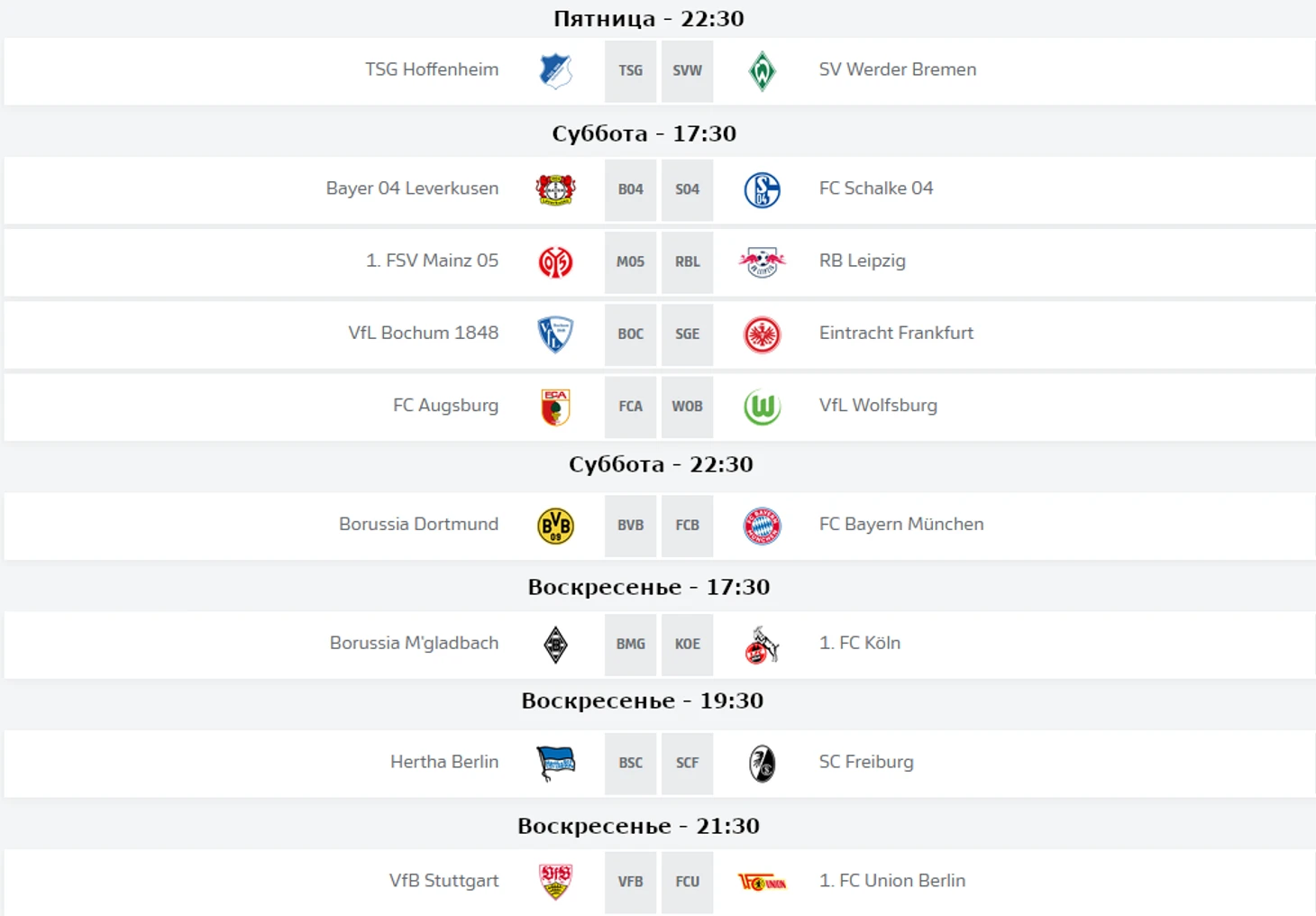Select the Bayer 04 Leverkusen crest
This screenshot has width=1316, height=916.
click(x=555, y=189)
